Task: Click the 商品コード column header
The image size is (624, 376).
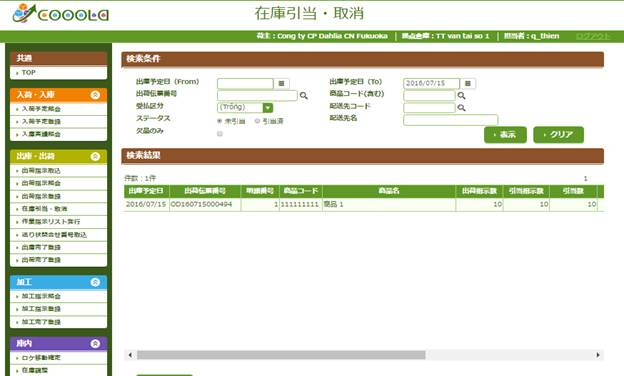Action: 301,191
